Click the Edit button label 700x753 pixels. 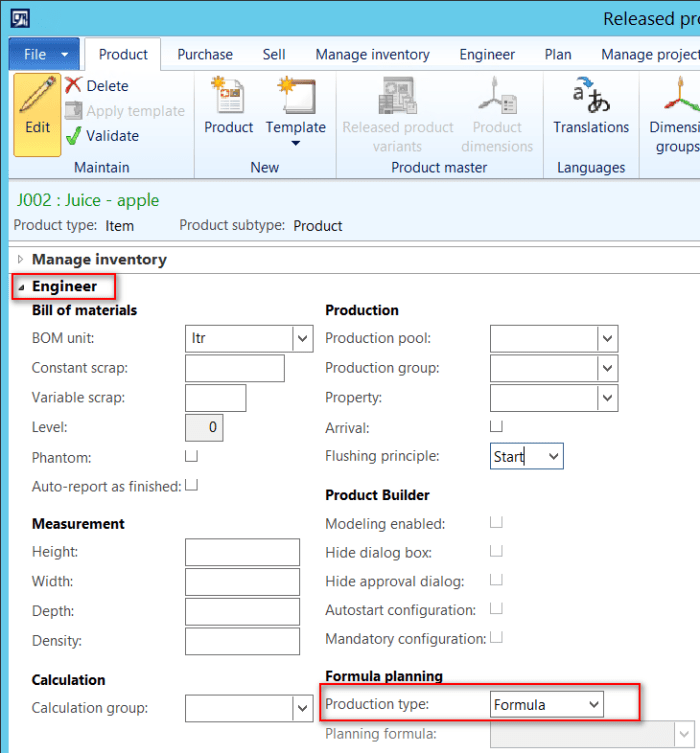37,127
